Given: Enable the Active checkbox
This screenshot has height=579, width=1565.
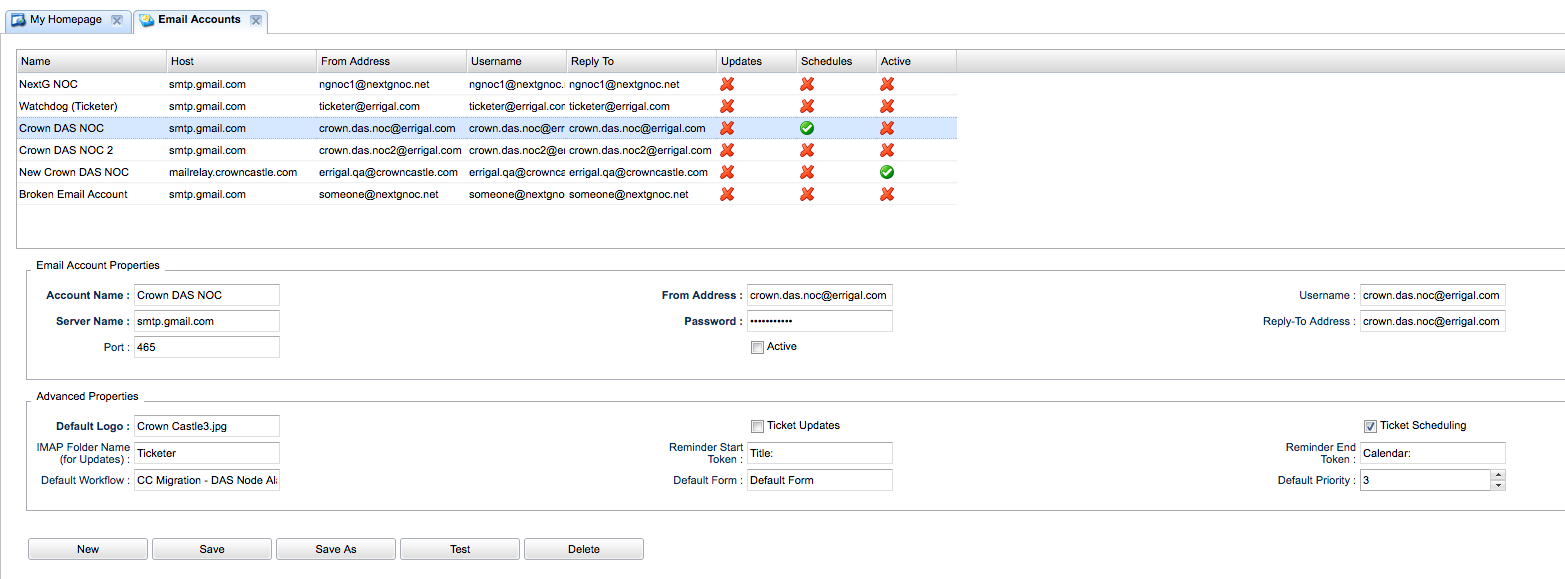Looking at the screenshot, I should click(x=757, y=347).
